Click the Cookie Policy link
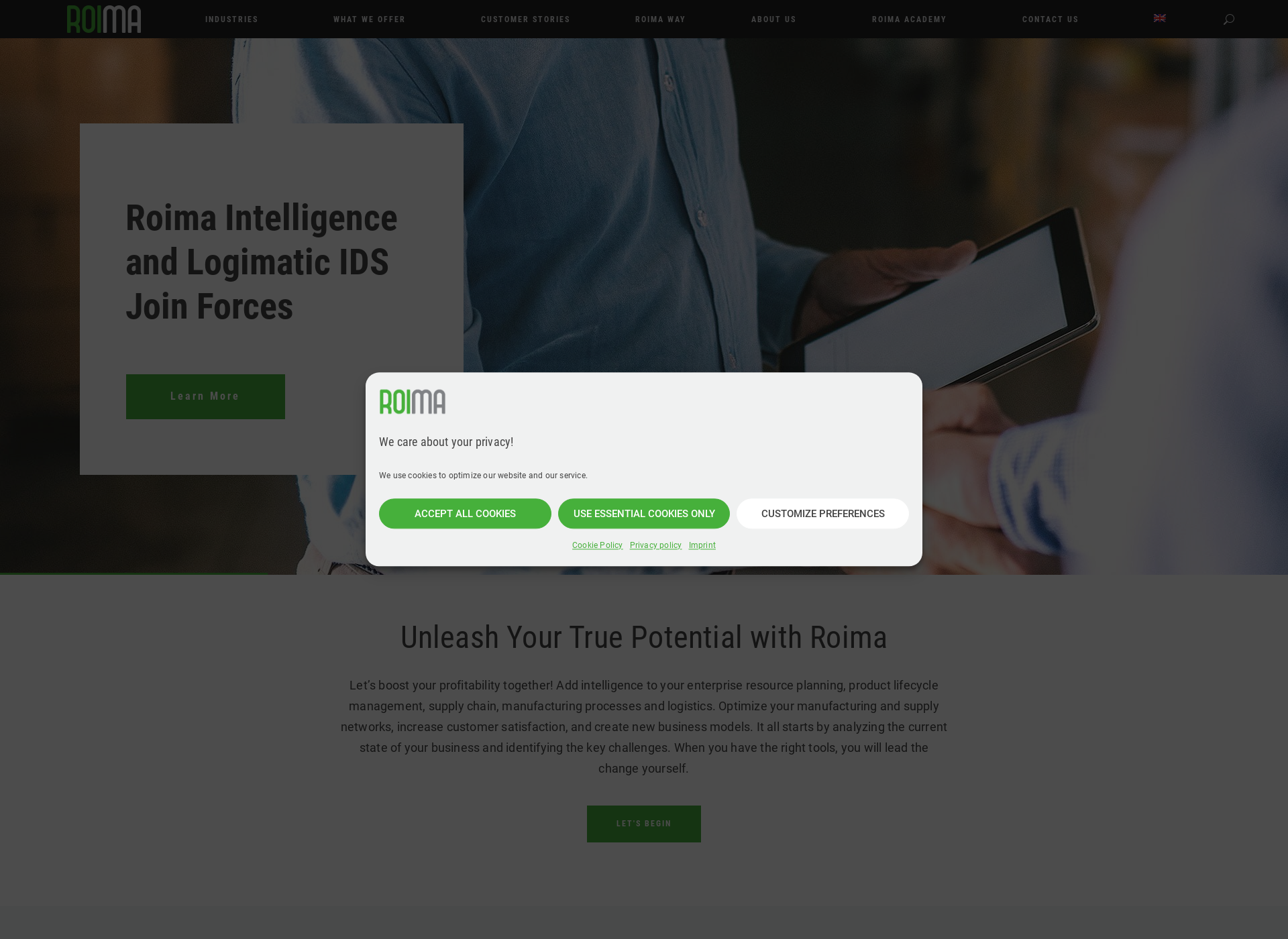 click(597, 545)
